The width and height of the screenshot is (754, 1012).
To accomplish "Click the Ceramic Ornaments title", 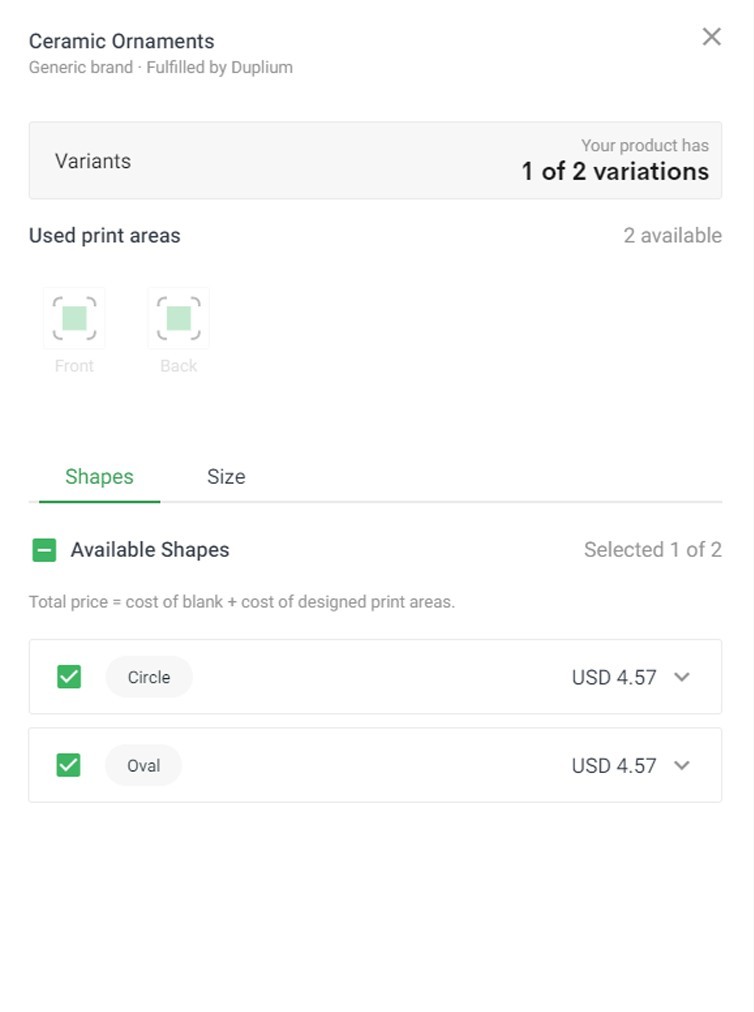I will (121, 41).
